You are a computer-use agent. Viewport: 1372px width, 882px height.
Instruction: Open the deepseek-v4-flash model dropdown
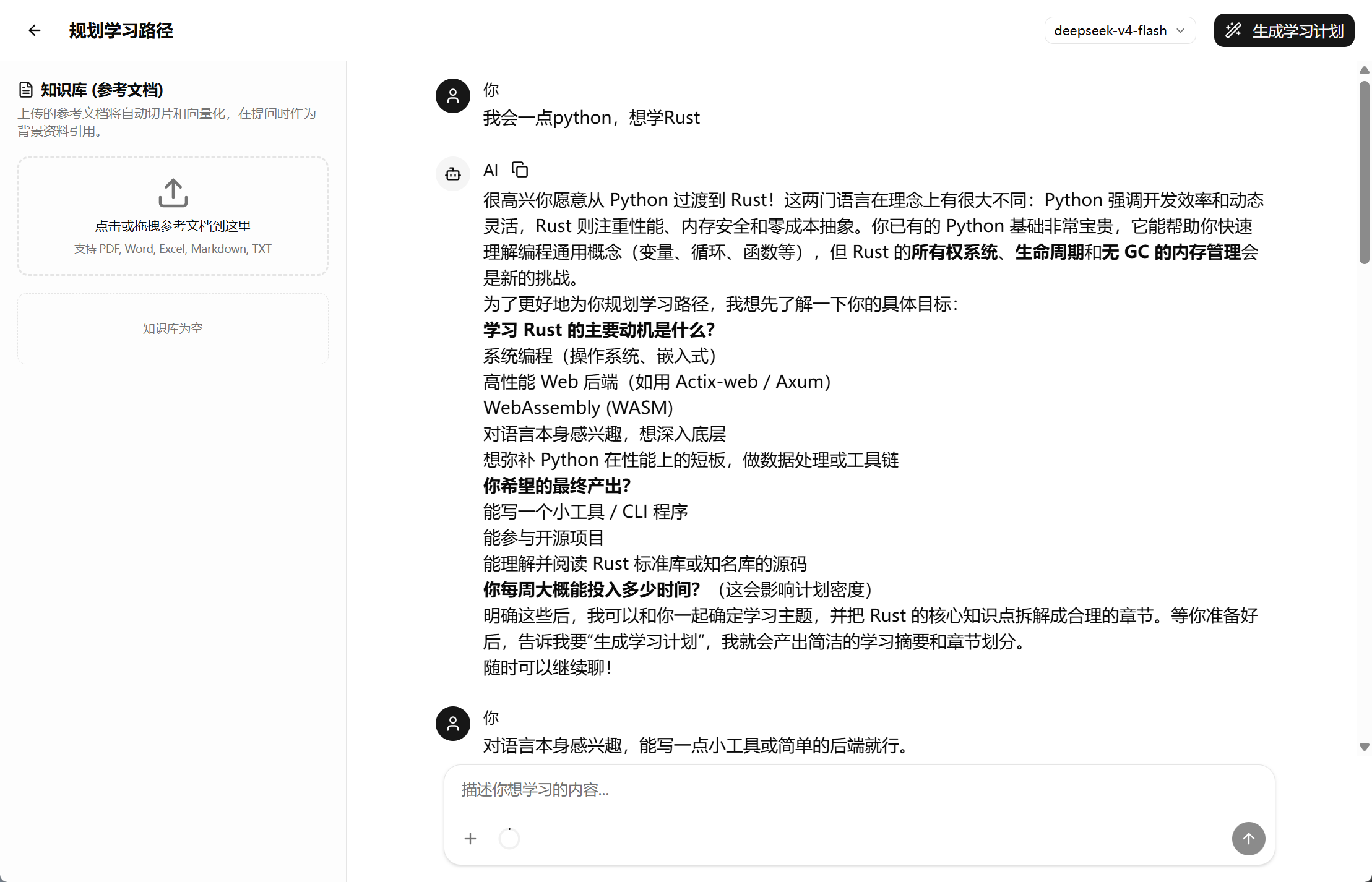pos(1120,30)
